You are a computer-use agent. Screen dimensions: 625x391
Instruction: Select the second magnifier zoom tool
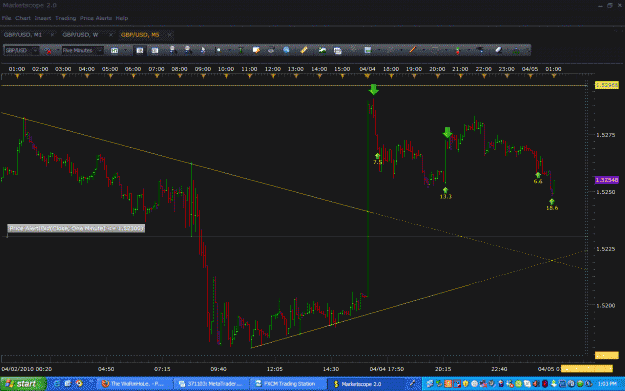pyautogui.click(x=187, y=50)
